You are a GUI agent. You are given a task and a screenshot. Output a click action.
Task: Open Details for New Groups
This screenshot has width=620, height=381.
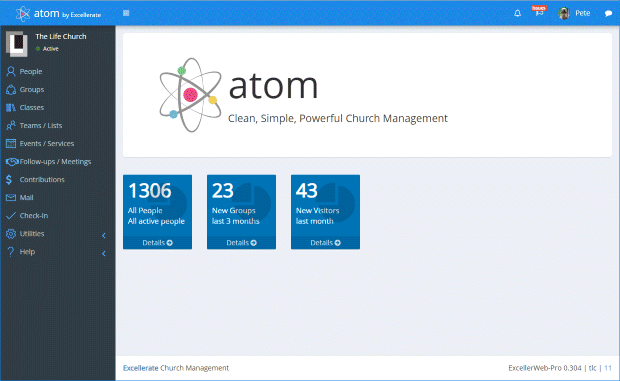[241, 243]
